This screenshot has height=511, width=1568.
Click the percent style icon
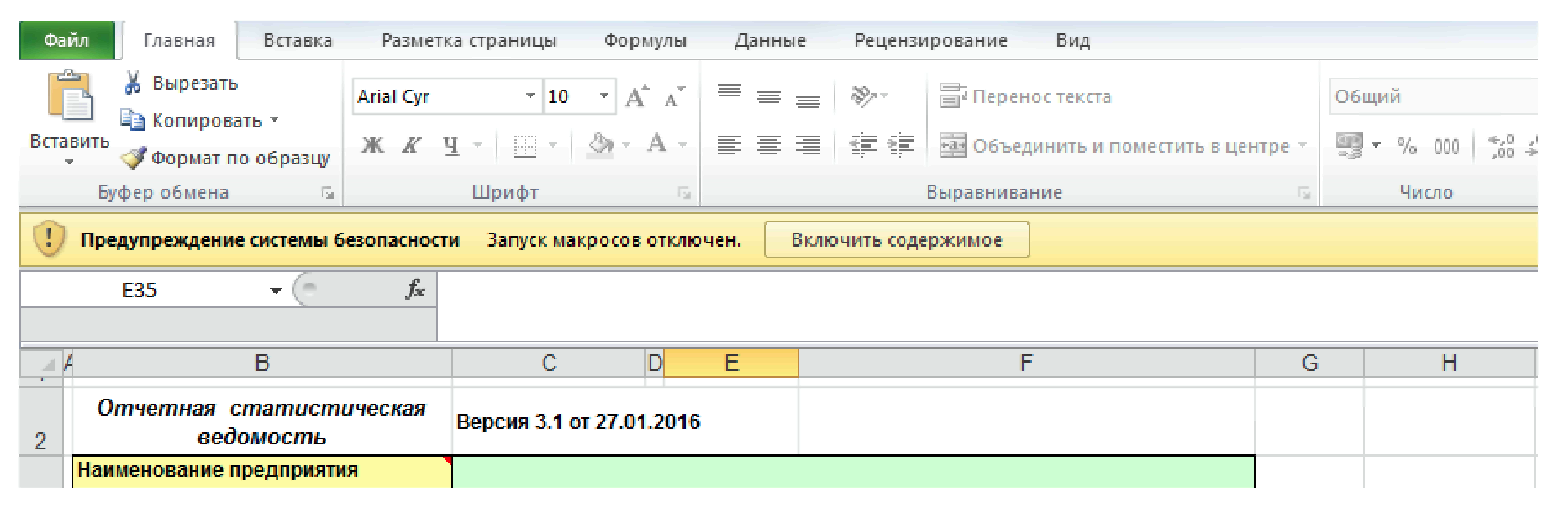(1406, 145)
